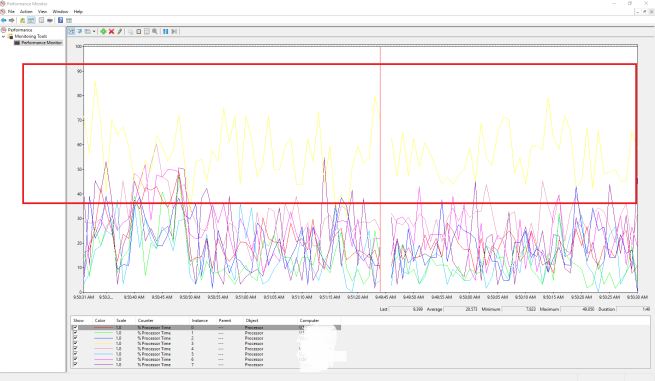This screenshot has height=381, width=655.
Task: Open the File menu
Action: click(11, 12)
